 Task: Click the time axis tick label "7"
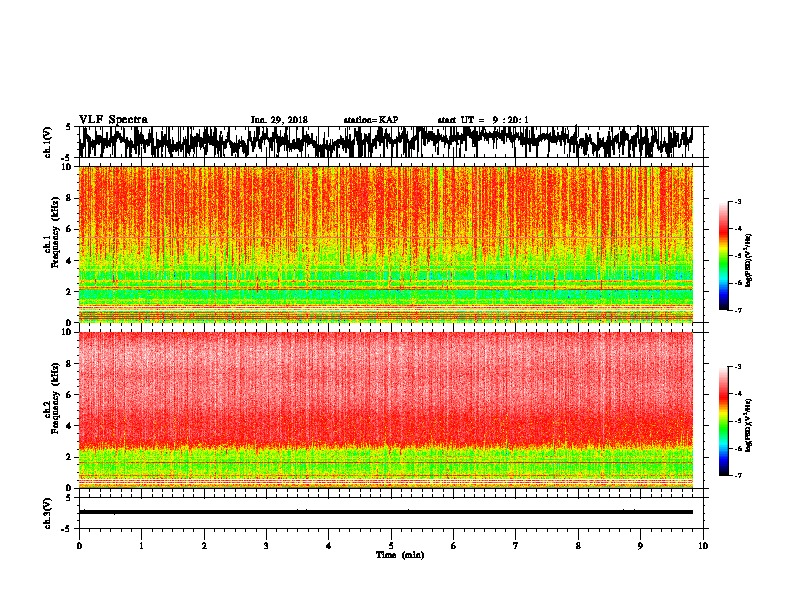click(516, 545)
